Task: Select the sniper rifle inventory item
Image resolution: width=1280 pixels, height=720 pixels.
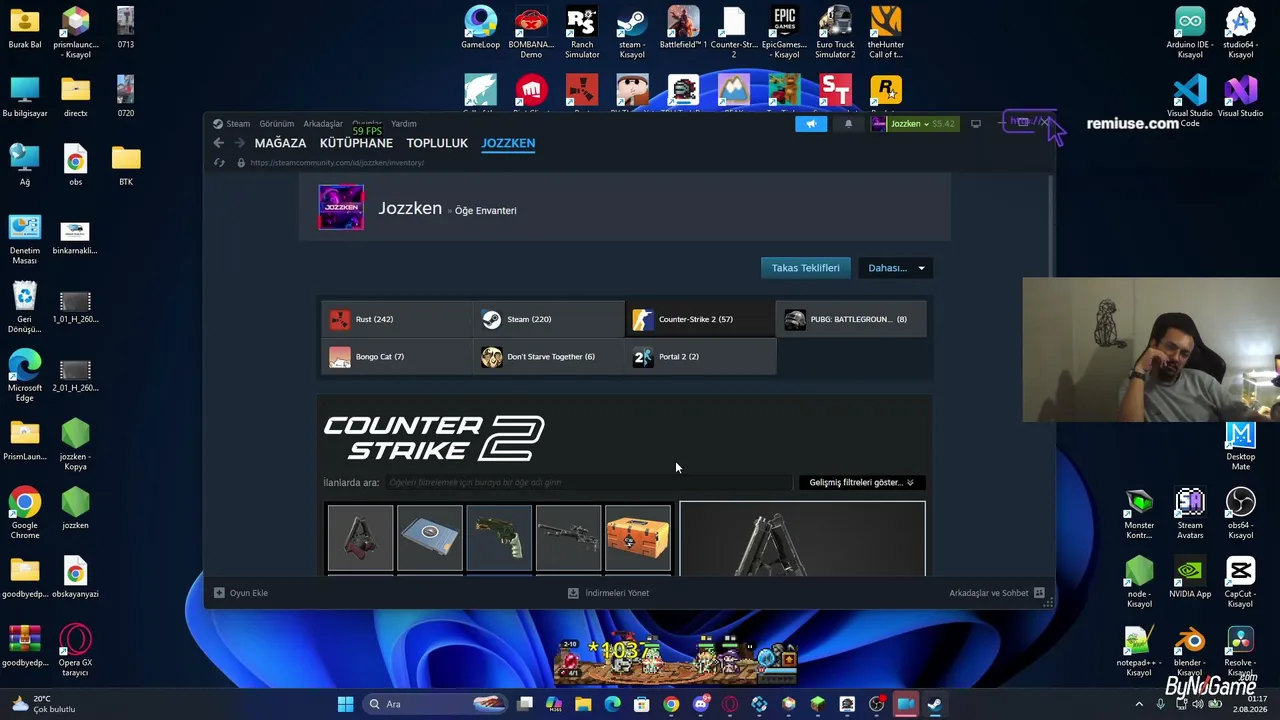Action: point(569,538)
